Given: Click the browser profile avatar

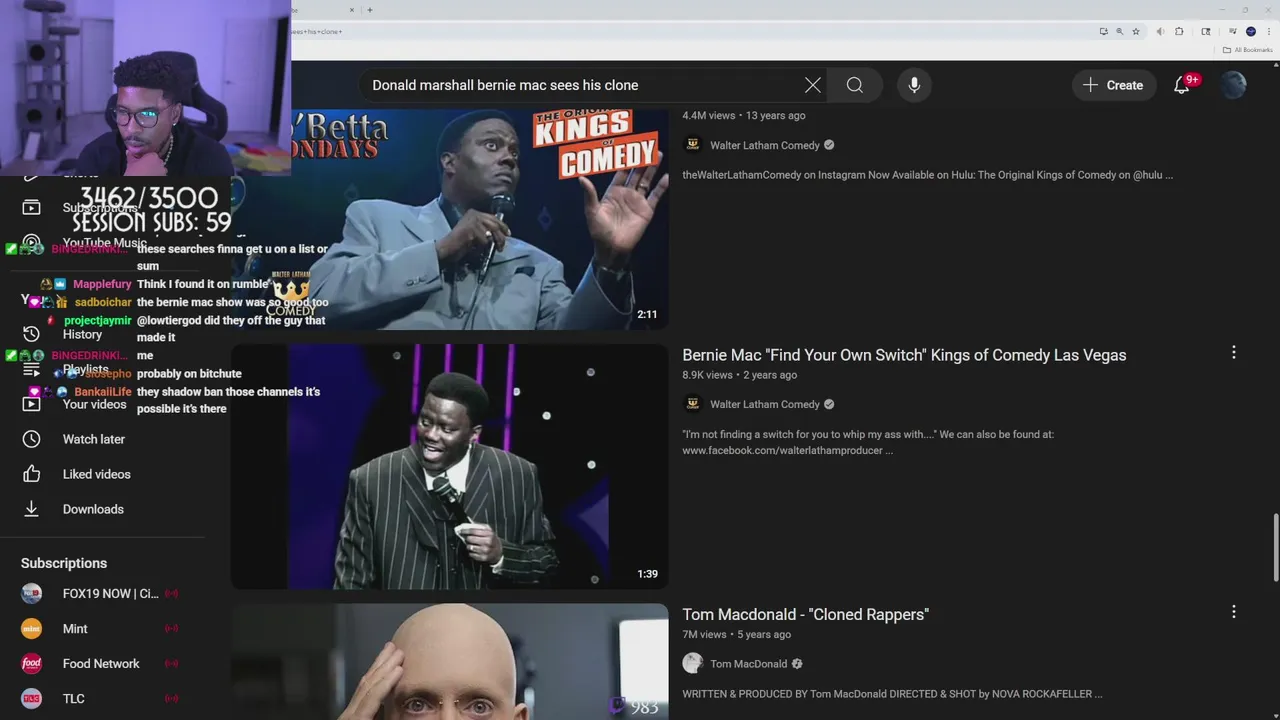Looking at the screenshot, I should click(1251, 31).
